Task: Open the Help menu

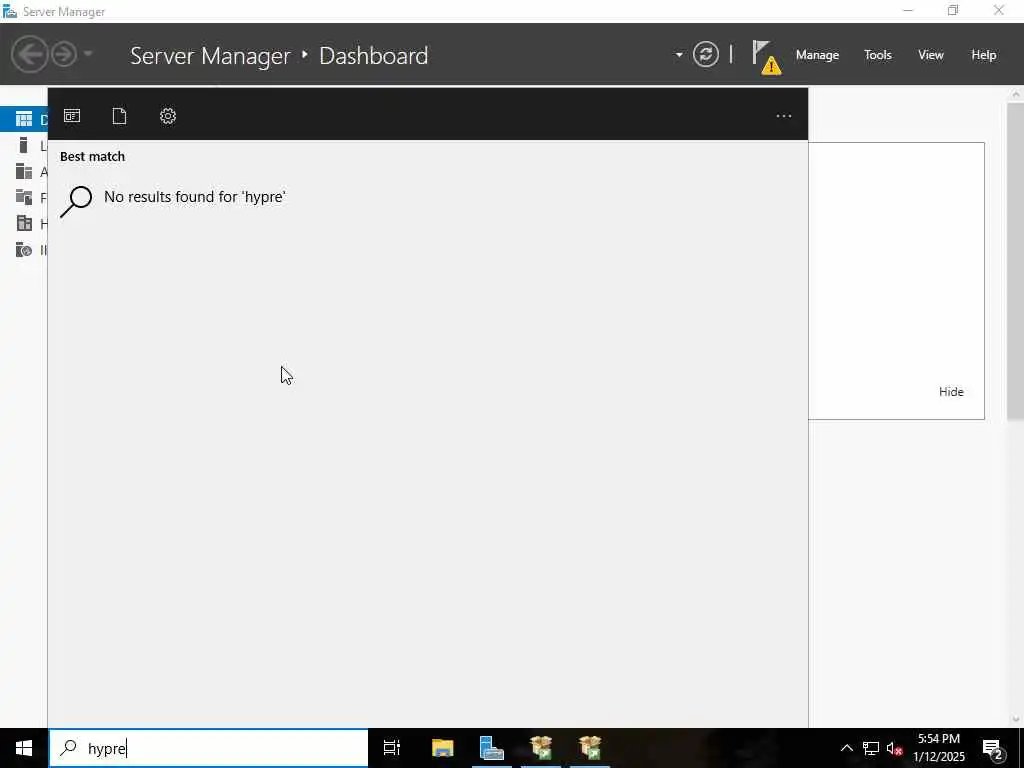Action: (984, 55)
